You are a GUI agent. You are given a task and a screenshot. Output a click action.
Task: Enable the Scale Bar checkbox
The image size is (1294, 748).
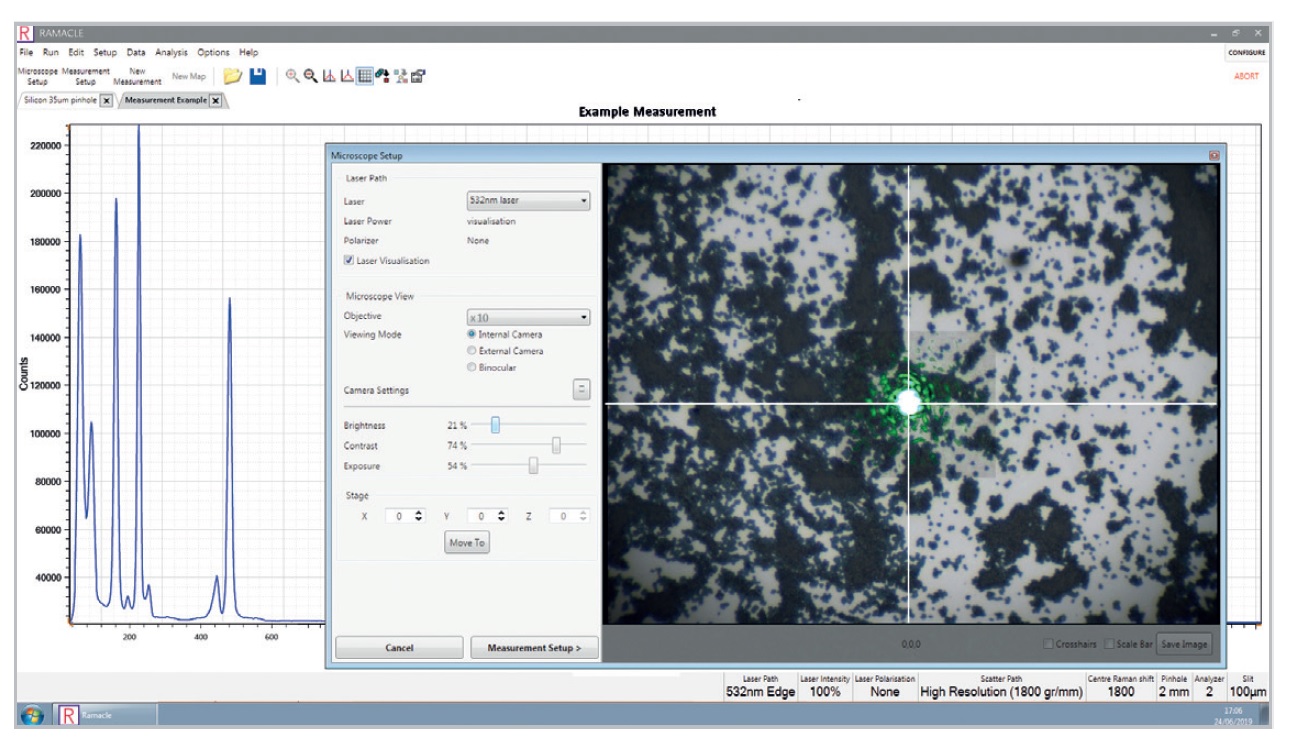pos(1110,644)
